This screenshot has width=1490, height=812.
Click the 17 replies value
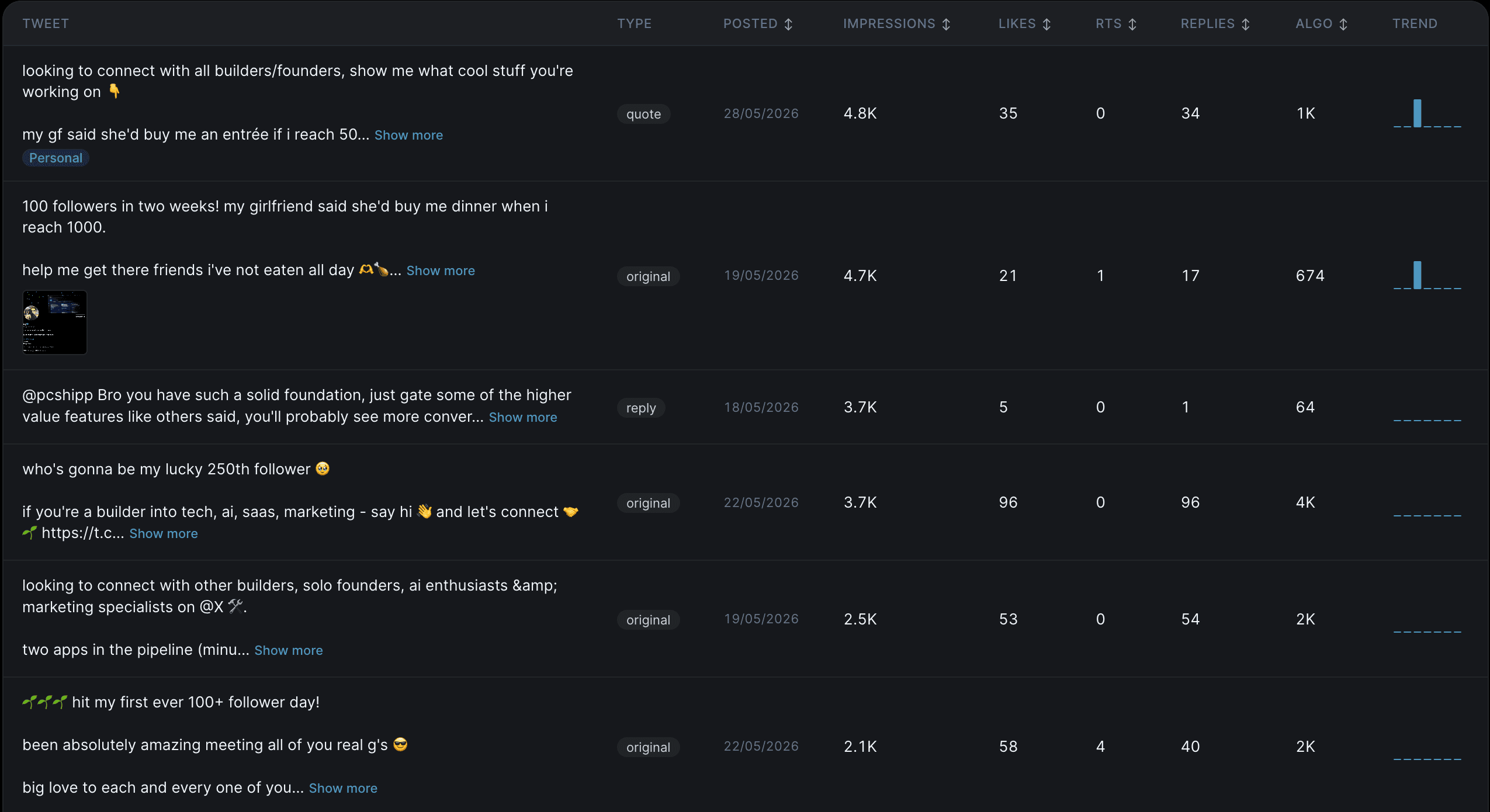[1190, 276]
